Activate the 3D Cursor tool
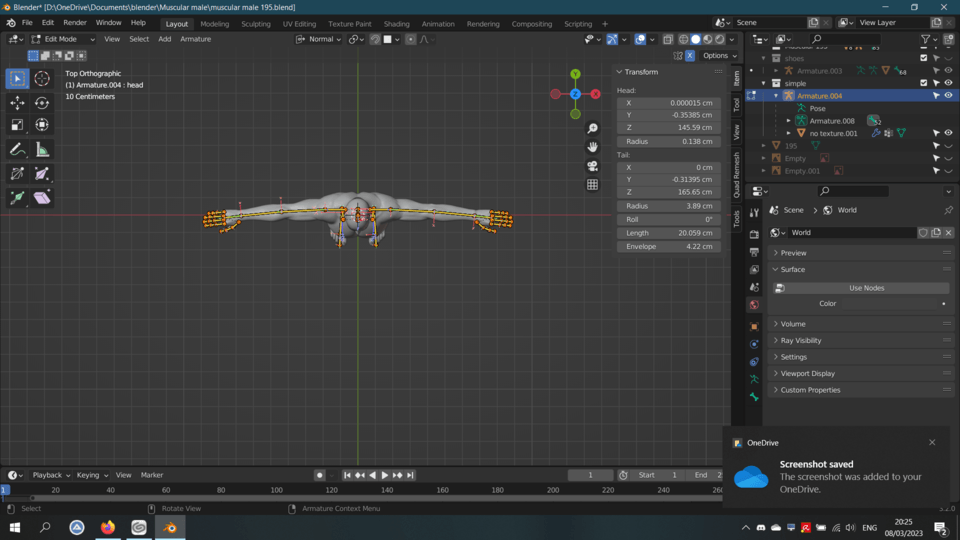This screenshot has width=960, height=540. click(42, 78)
